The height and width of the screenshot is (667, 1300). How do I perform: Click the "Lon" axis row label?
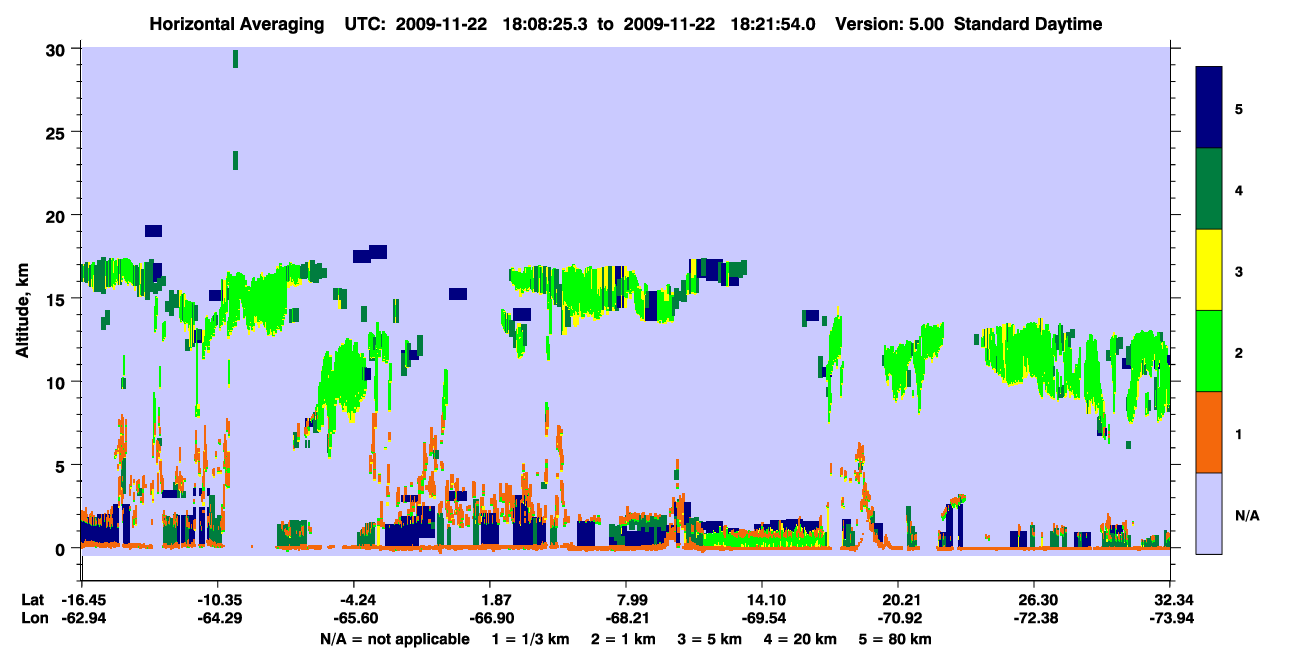pos(34,618)
